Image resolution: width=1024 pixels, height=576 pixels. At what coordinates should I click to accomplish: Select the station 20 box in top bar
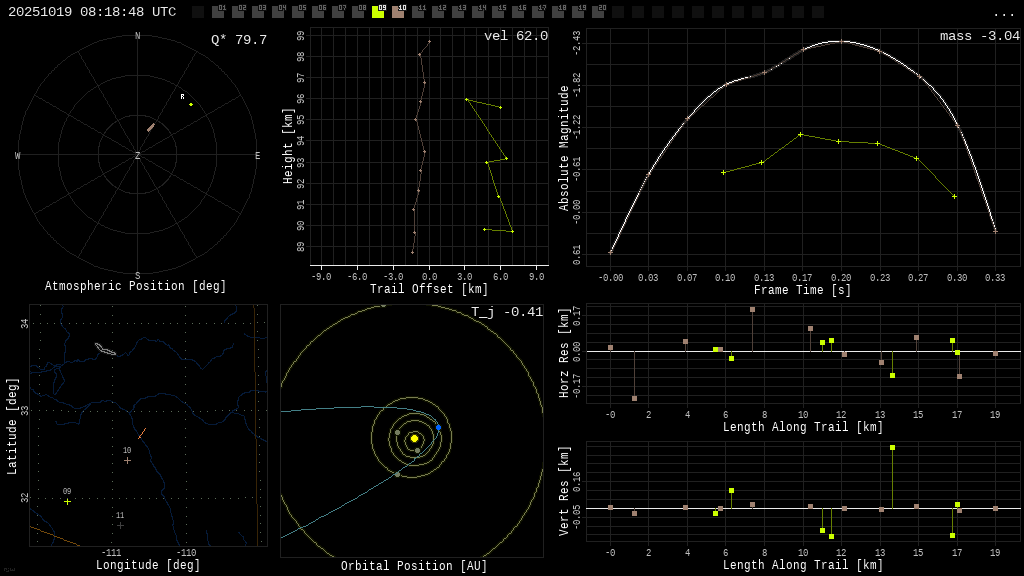click(598, 12)
